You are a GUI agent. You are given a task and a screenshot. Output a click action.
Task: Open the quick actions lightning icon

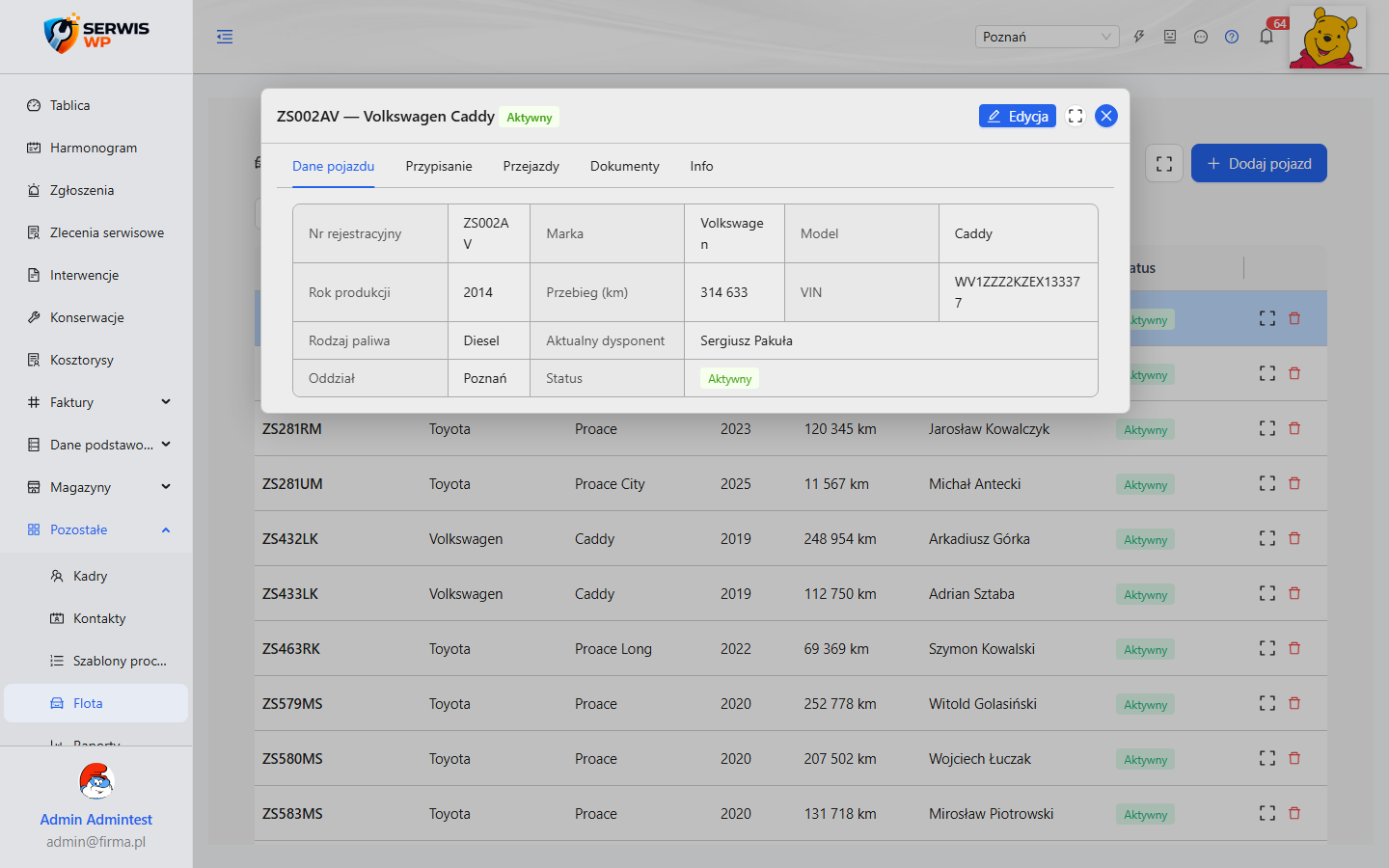pyautogui.click(x=1139, y=37)
